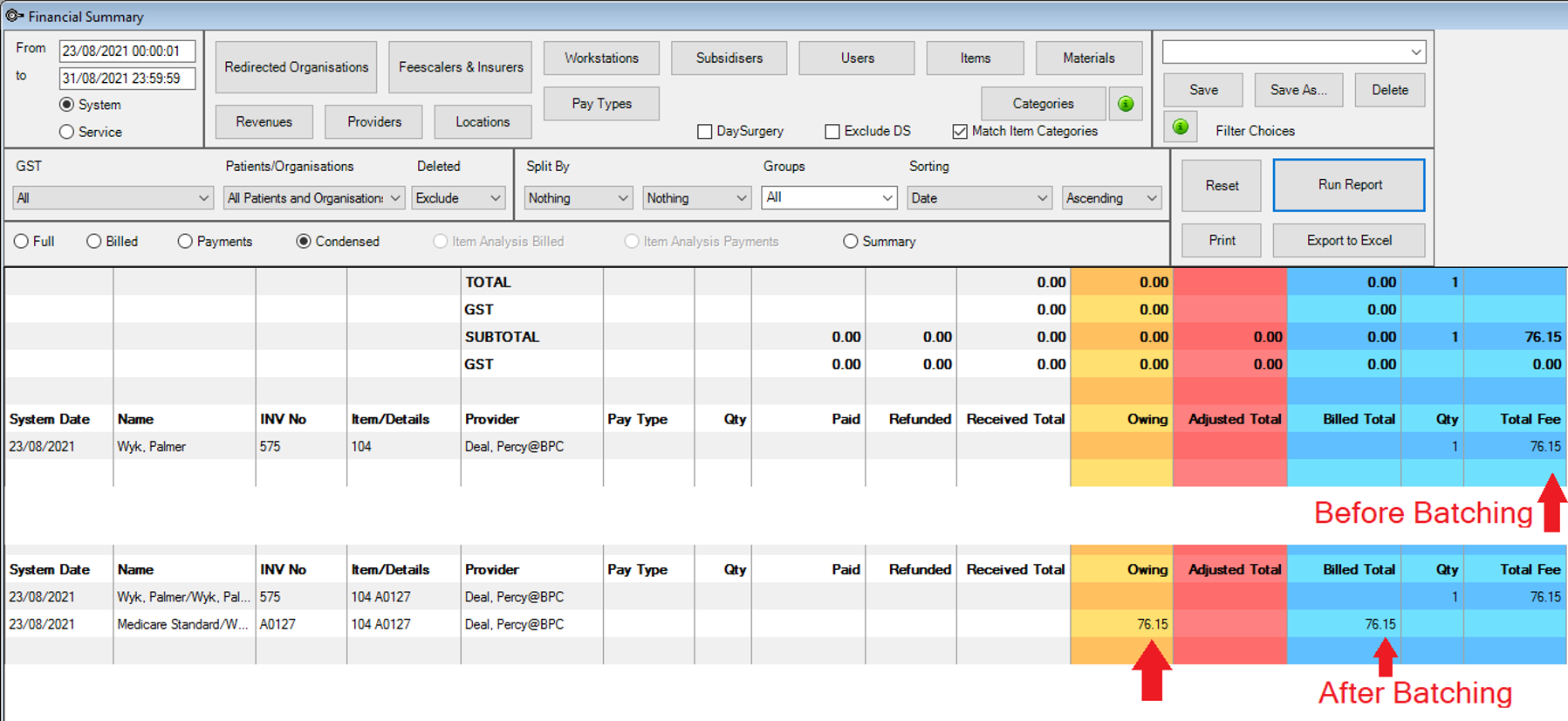The image size is (1568, 721).
Task: Click the TOTAL row label
Action: (488, 282)
